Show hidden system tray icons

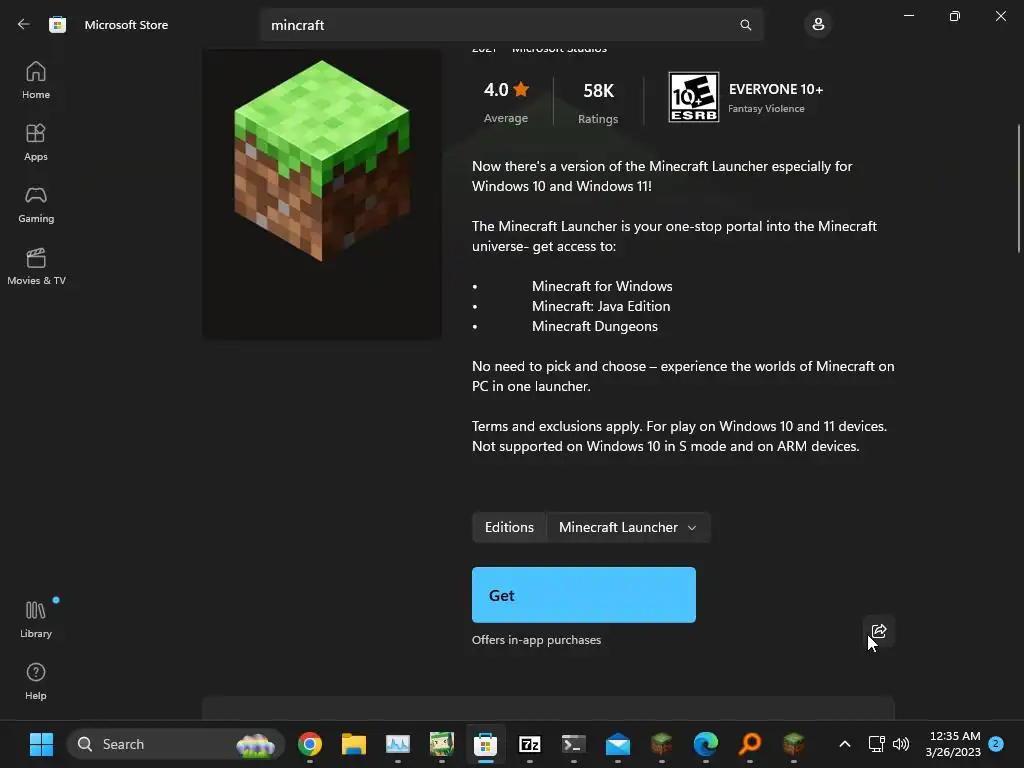coord(844,744)
